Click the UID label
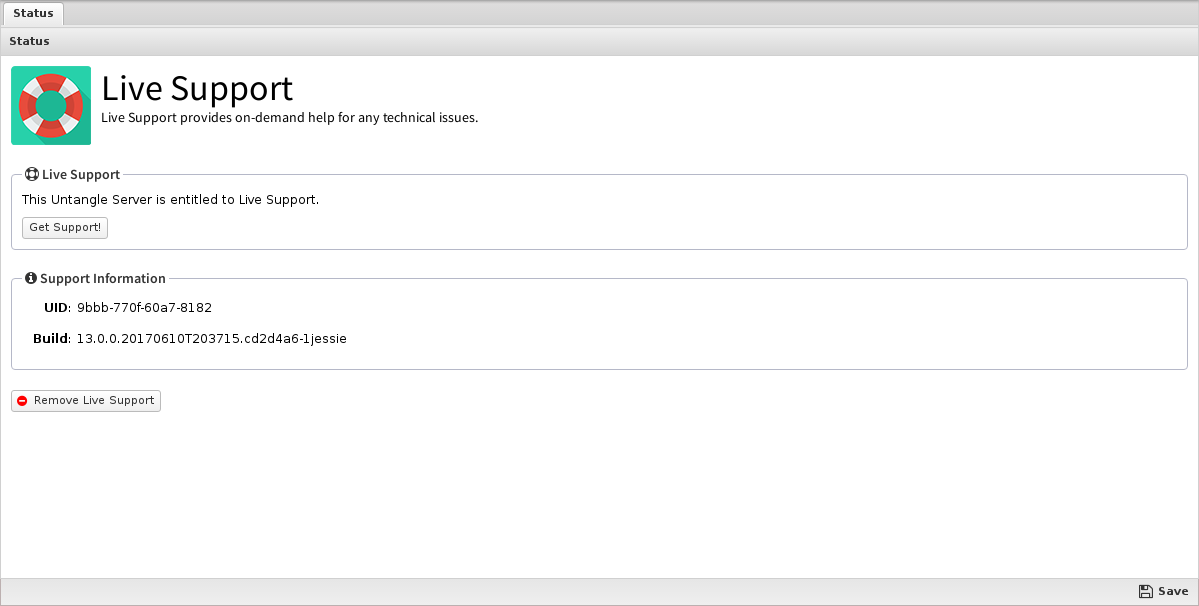 pos(57,308)
